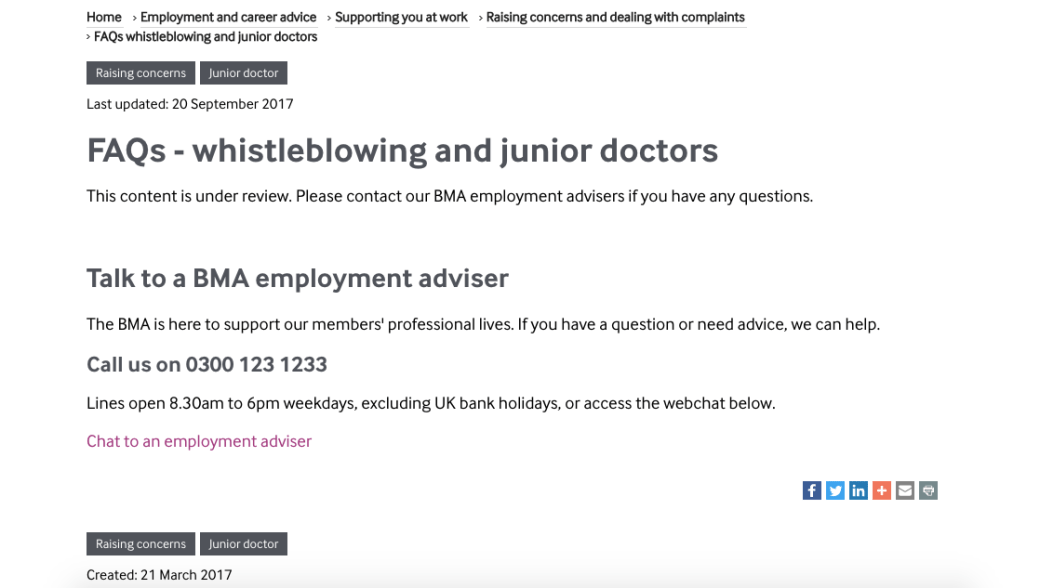
Task: Share the page on Twitter
Action: point(835,490)
